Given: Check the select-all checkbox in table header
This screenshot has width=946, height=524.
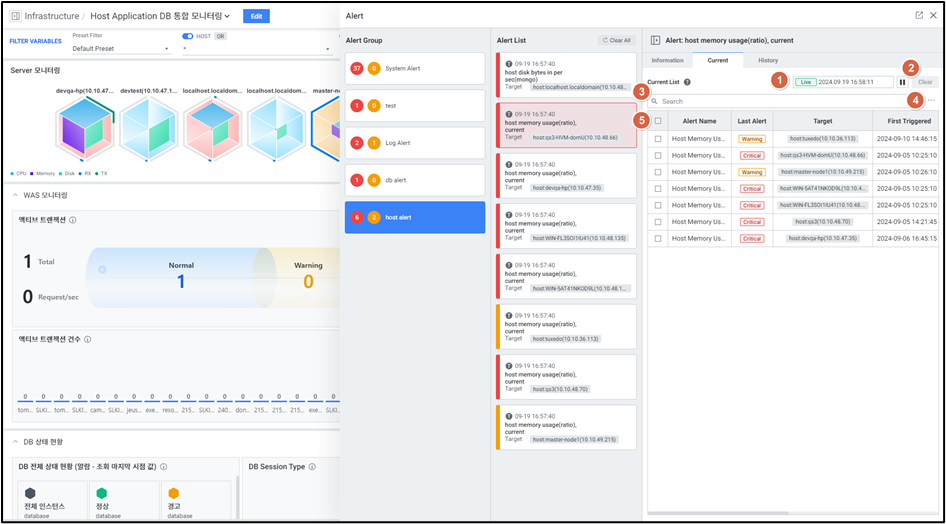Looking at the screenshot, I should [657, 121].
